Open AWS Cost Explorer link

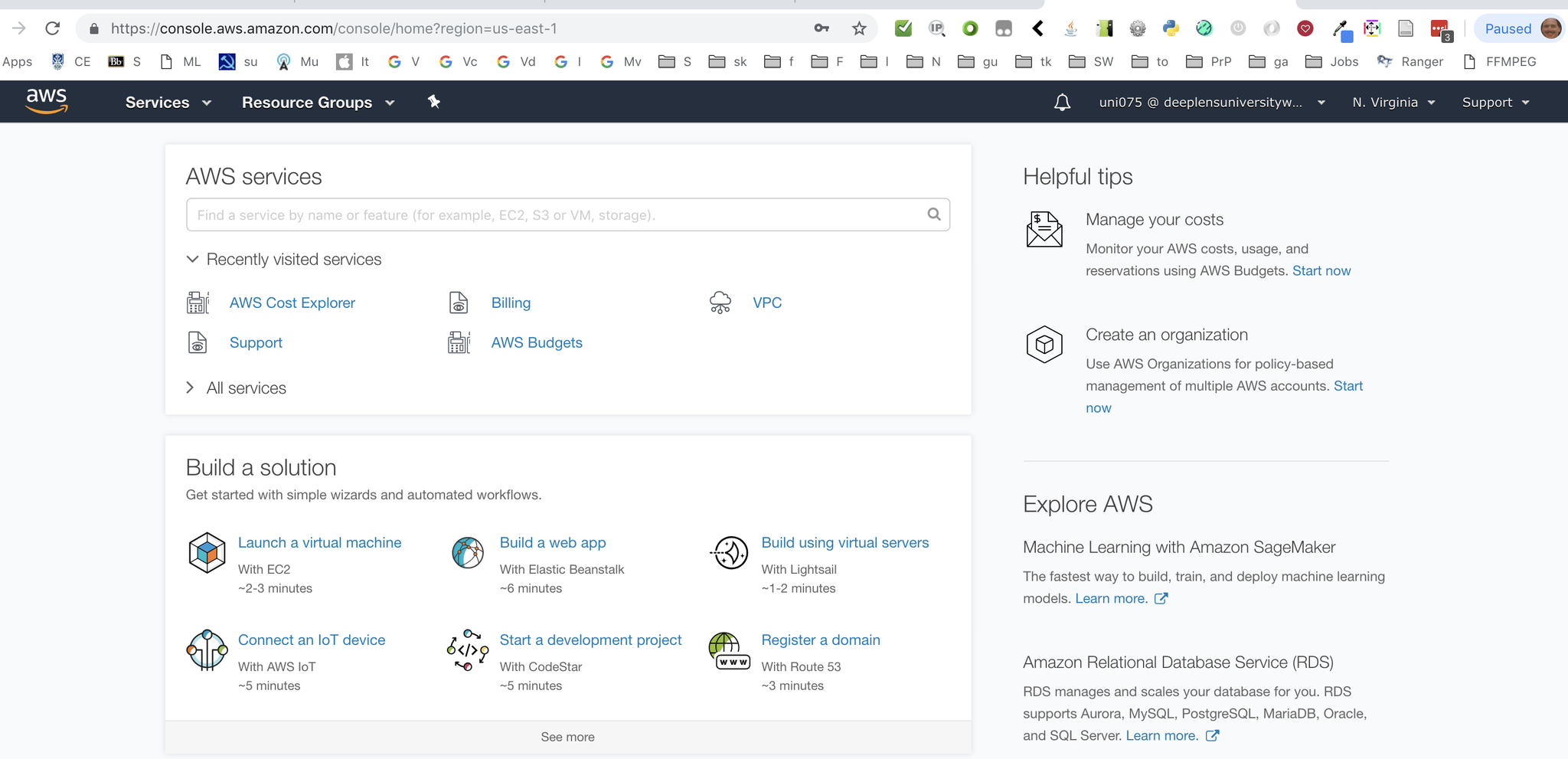[292, 303]
